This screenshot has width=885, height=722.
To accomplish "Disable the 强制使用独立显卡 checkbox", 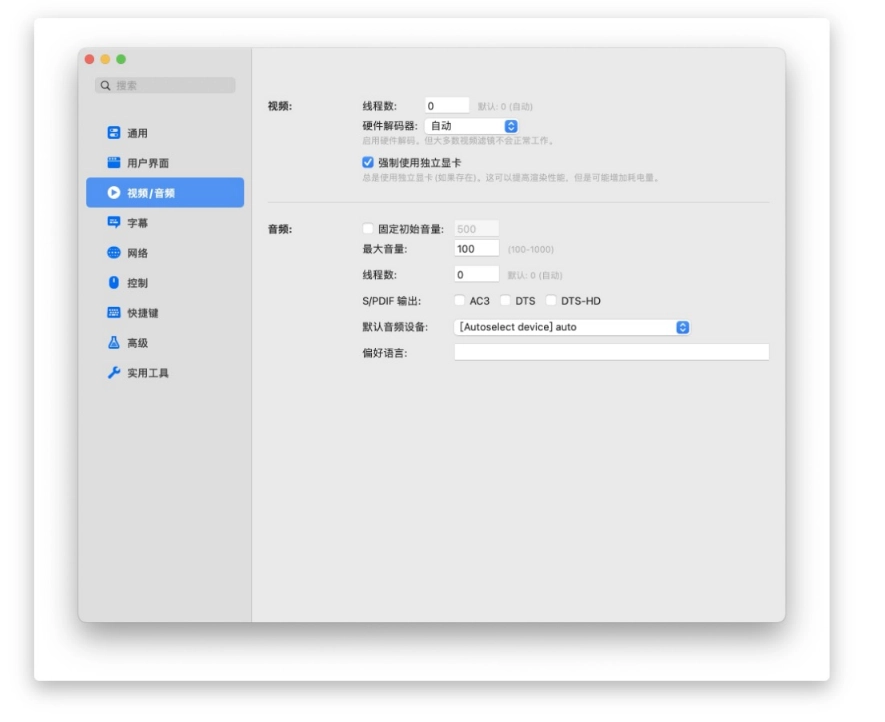I will click(x=368, y=162).
